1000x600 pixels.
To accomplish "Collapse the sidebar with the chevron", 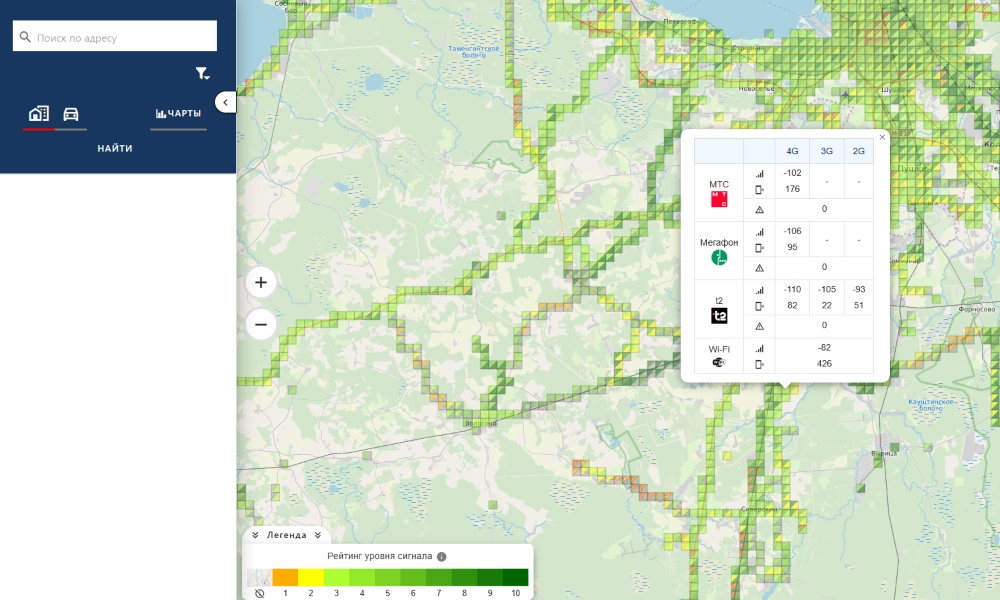I will 225,102.
